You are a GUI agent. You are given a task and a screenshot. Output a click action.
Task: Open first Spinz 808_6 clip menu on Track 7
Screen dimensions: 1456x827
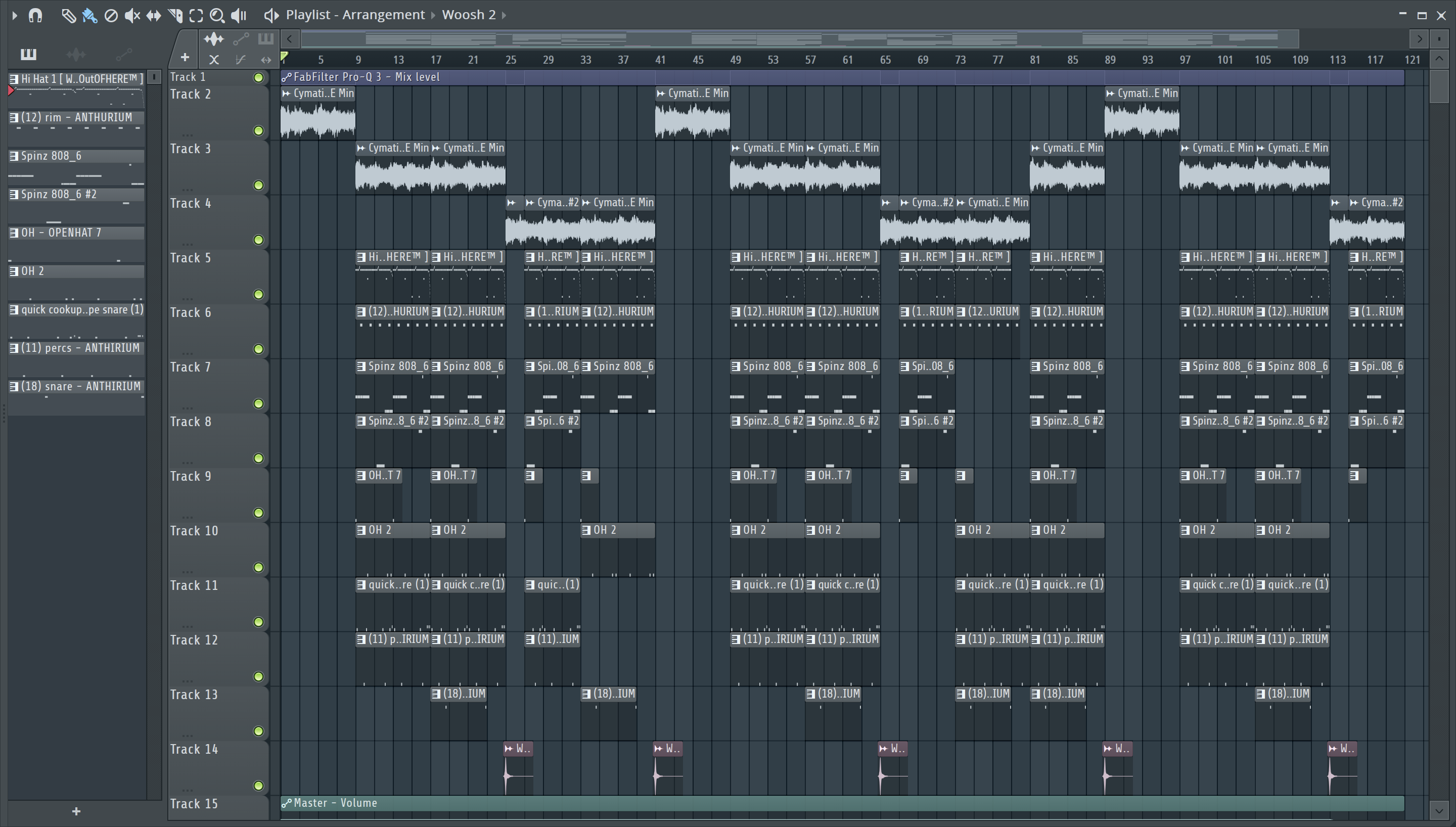click(x=361, y=366)
